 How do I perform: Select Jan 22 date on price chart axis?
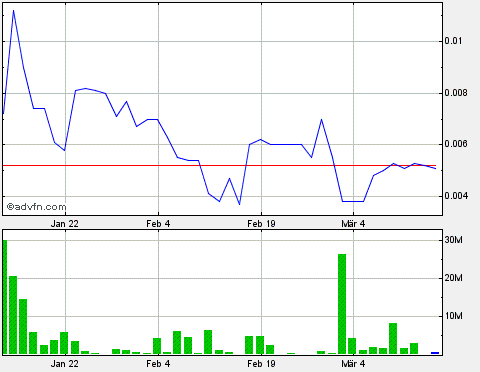(x=65, y=224)
